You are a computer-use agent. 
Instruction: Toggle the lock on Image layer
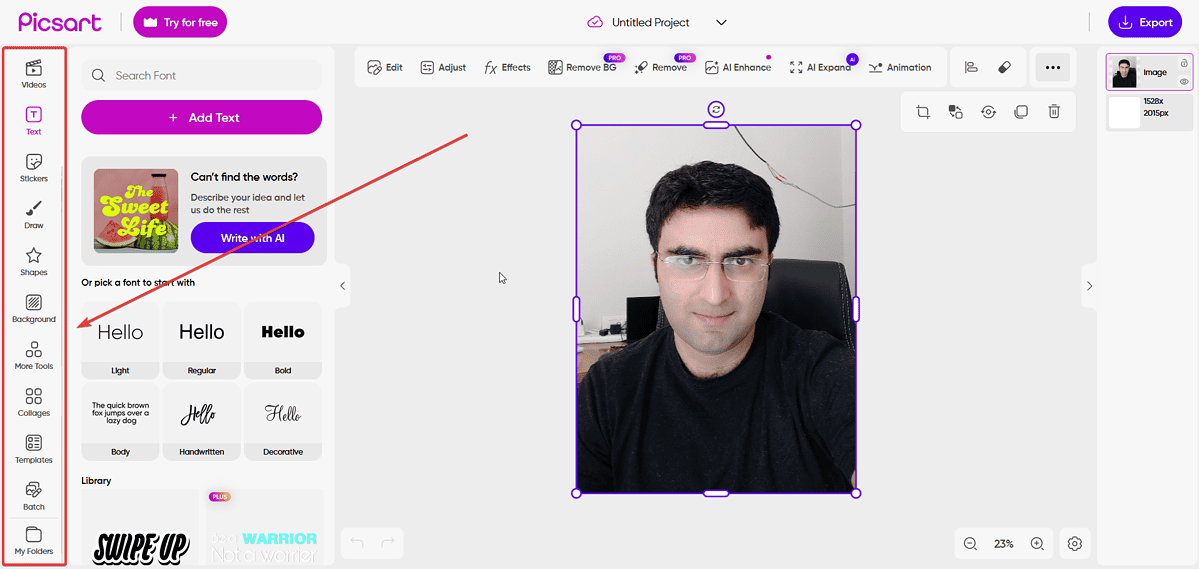point(1184,63)
